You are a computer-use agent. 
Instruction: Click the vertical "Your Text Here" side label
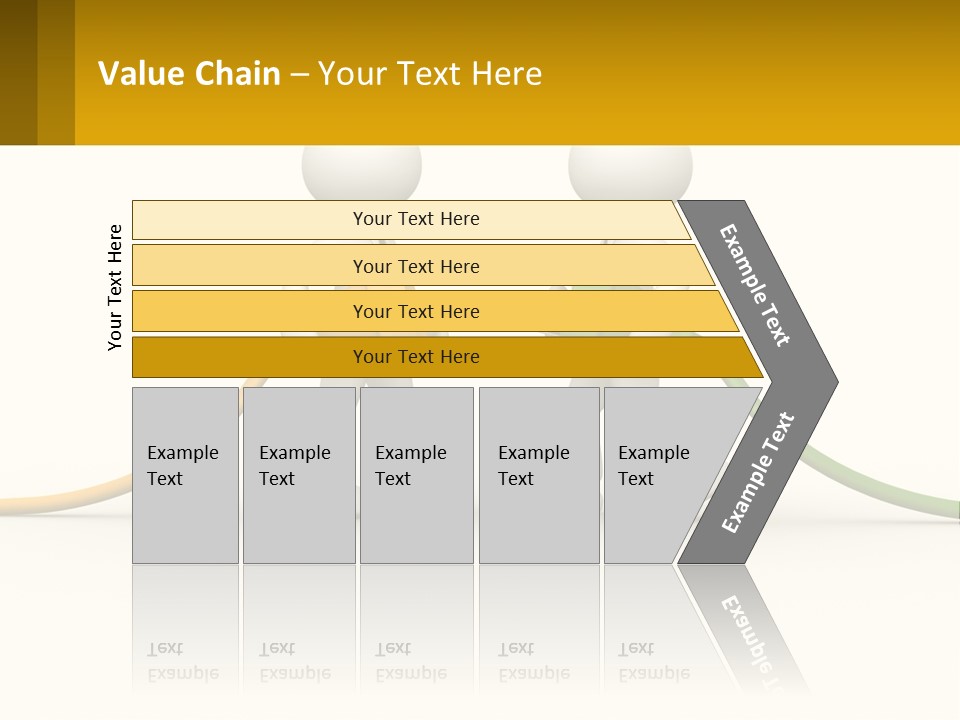(x=115, y=287)
